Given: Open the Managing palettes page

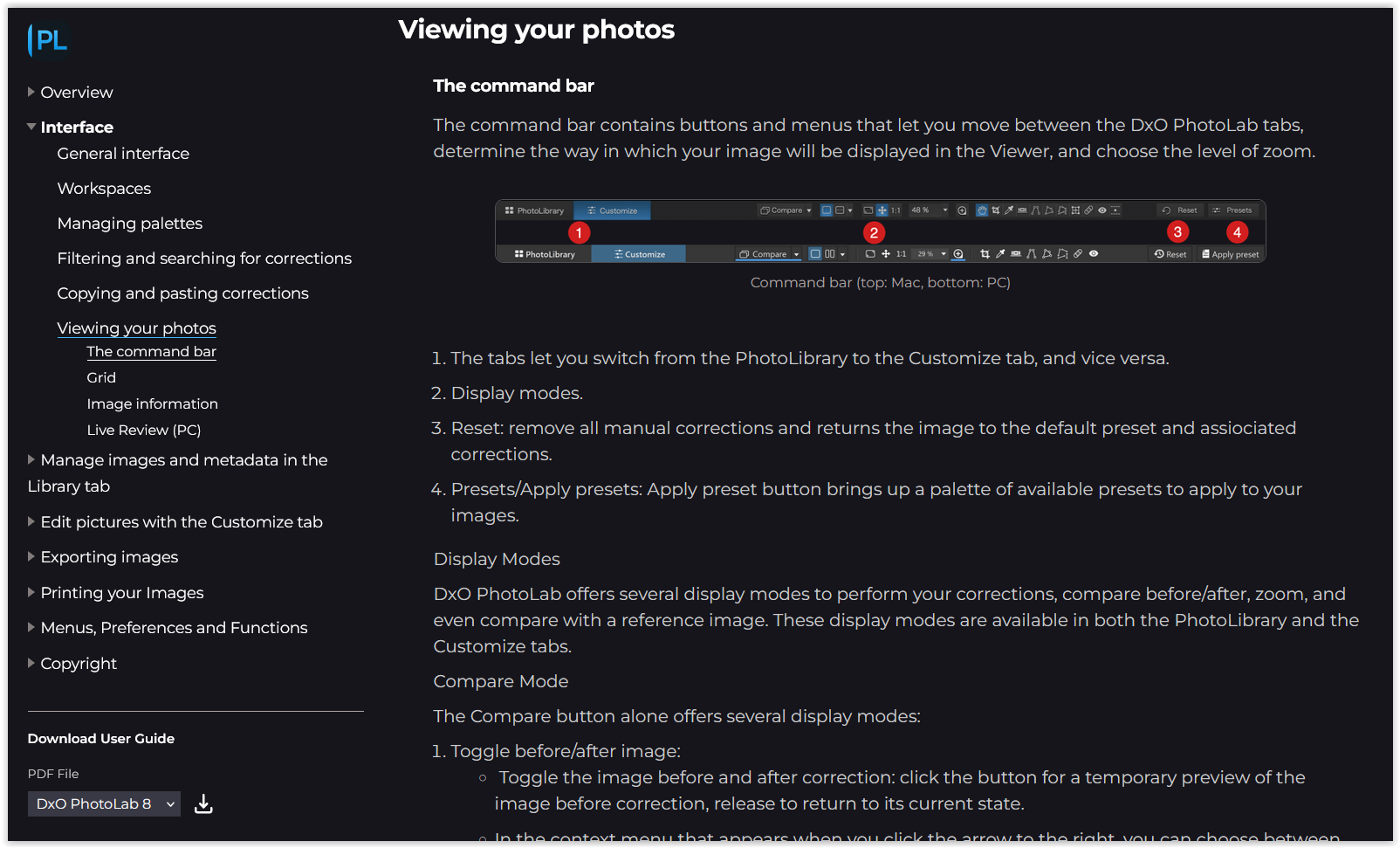Looking at the screenshot, I should pos(130,224).
